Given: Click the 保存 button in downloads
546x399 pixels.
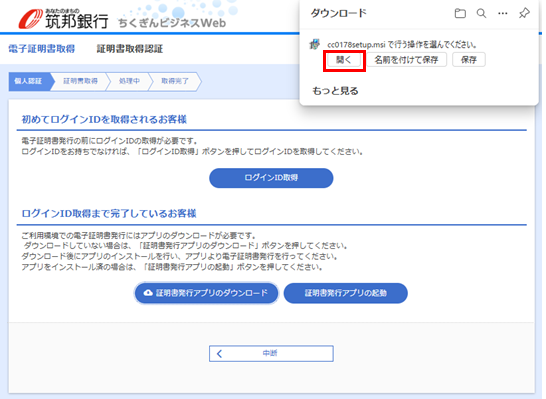Looking at the screenshot, I should click(x=469, y=60).
